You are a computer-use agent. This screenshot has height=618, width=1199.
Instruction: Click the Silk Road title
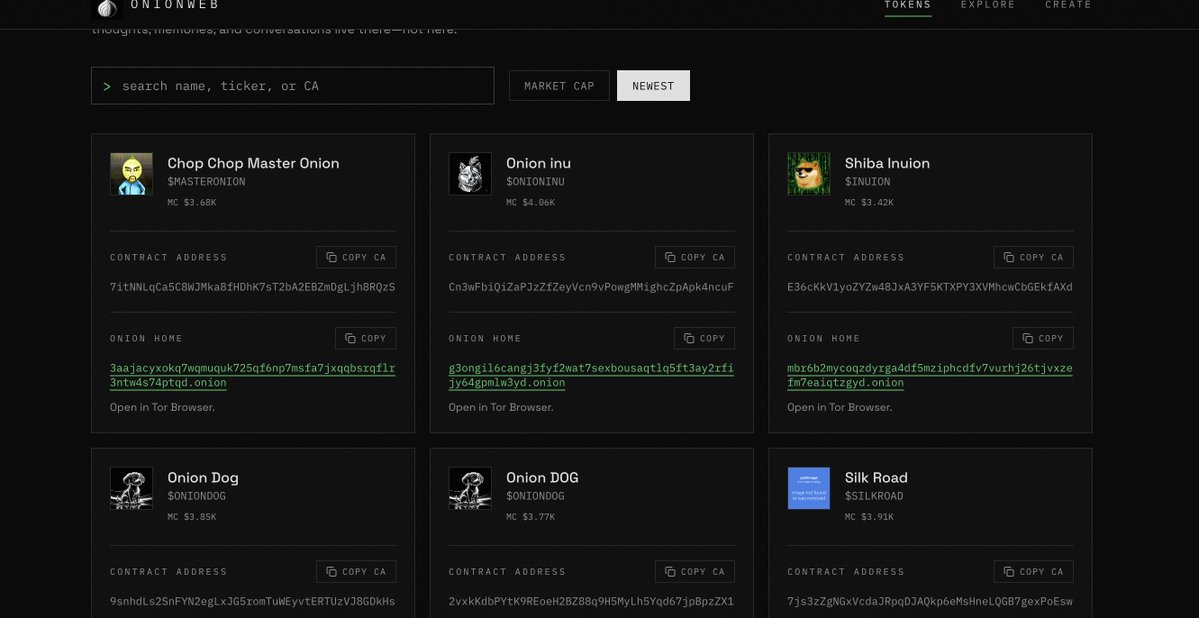point(876,477)
